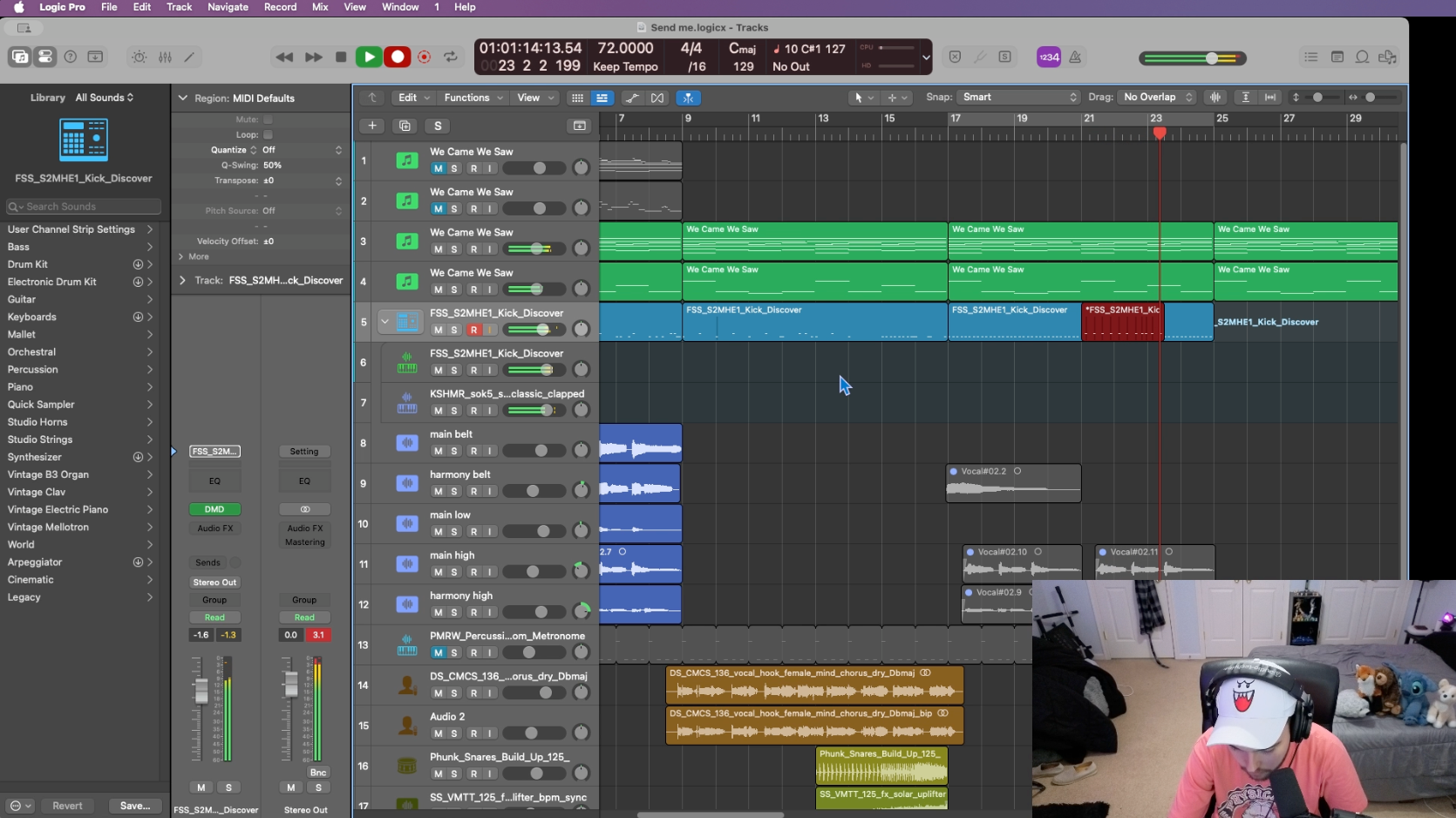Open the Edit dropdown in Tracks area
Image resolution: width=1456 pixels, height=818 pixels.
[414, 98]
